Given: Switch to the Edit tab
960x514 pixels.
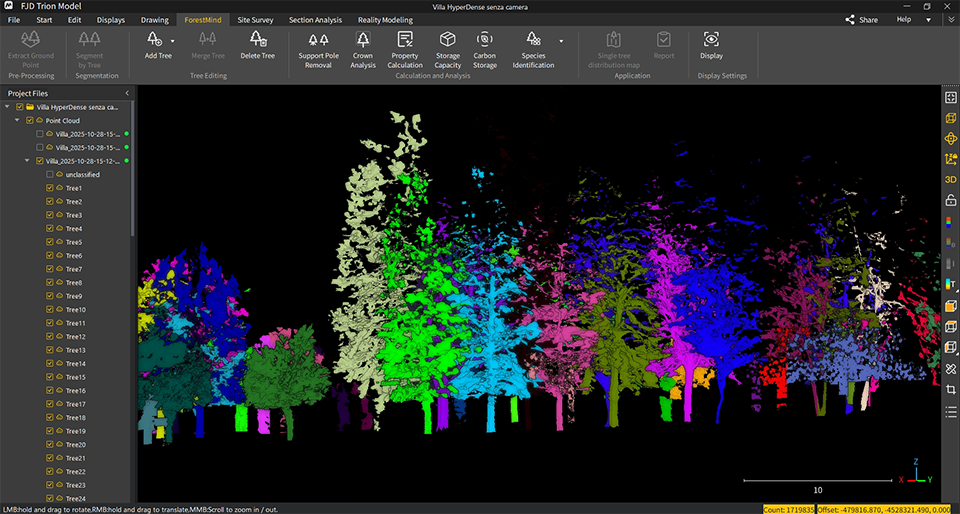Looking at the screenshot, I should pyautogui.click(x=75, y=20).
